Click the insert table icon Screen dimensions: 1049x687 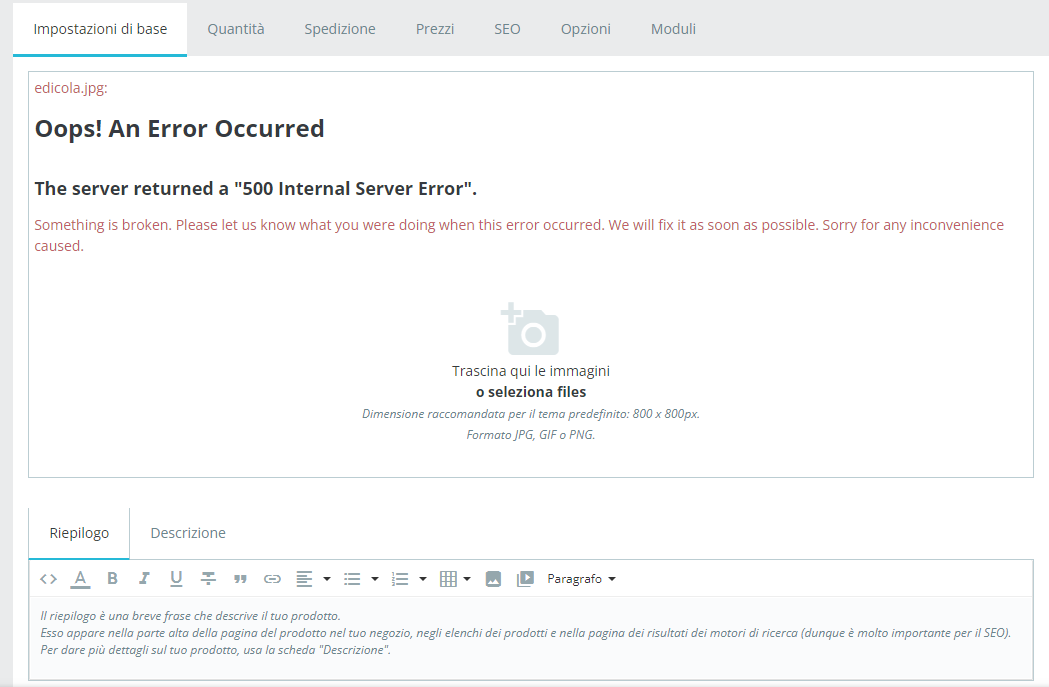click(x=448, y=579)
